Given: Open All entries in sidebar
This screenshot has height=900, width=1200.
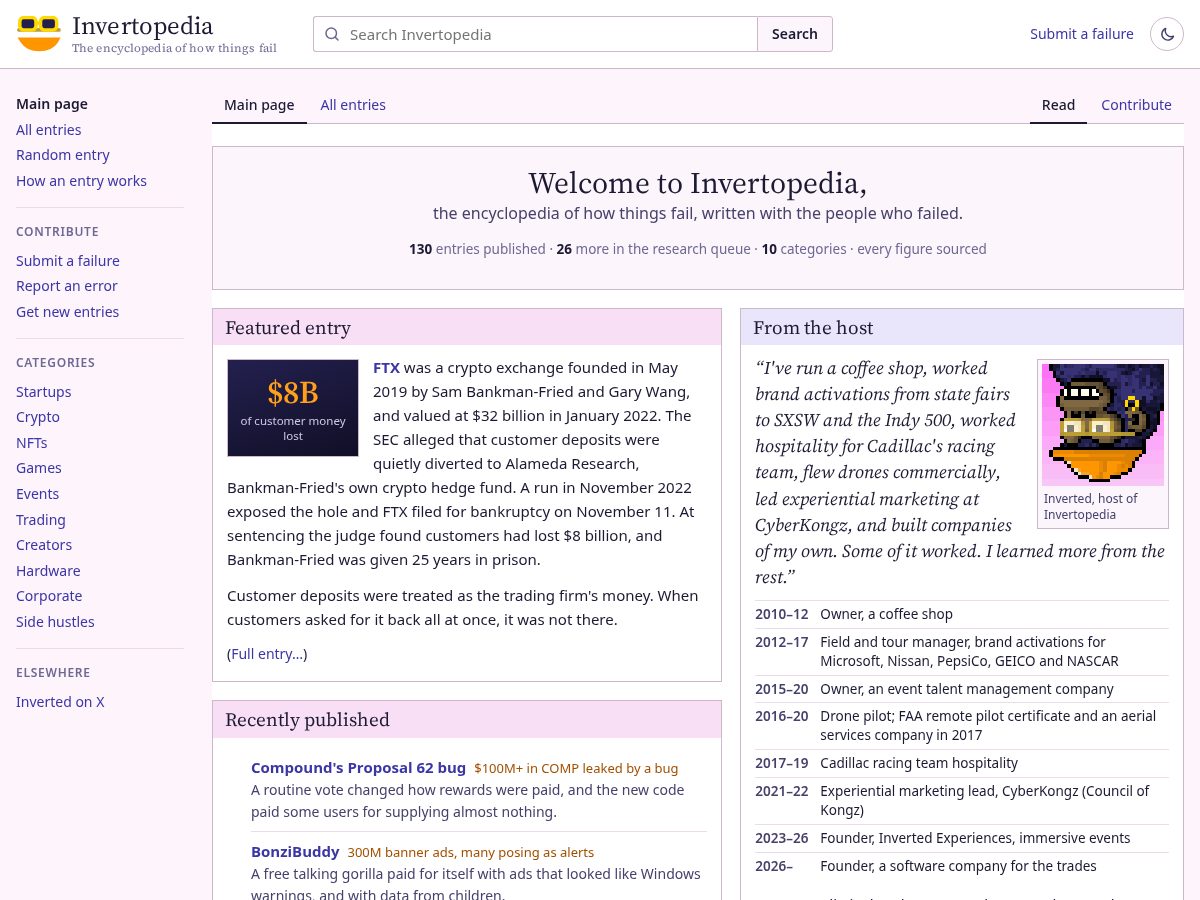Looking at the screenshot, I should pyautogui.click(x=49, y=130).
